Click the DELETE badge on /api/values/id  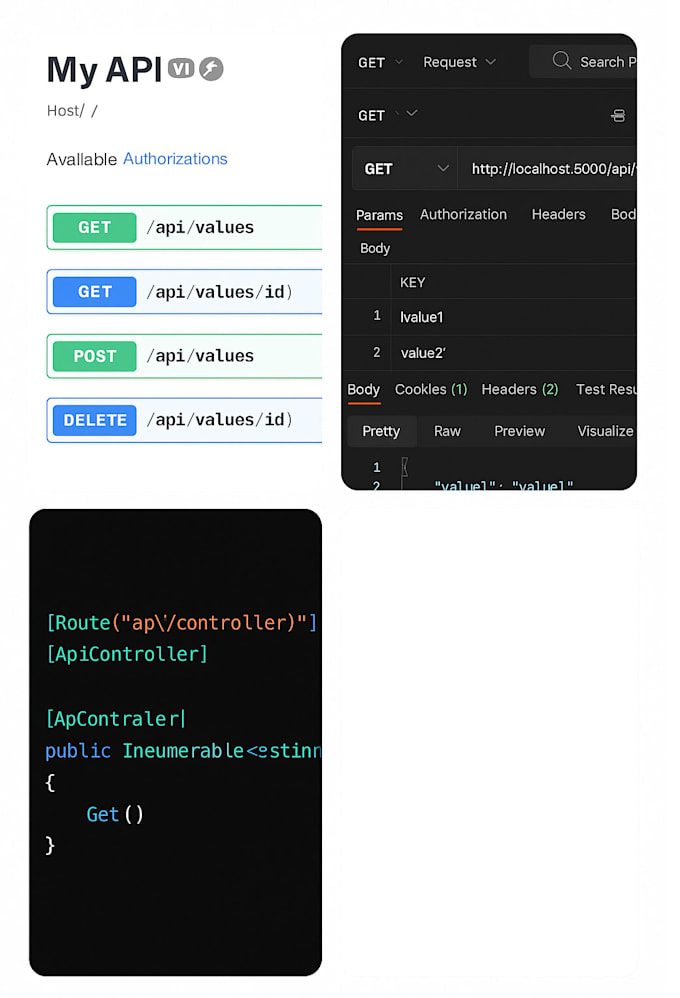[x=93, y=420]
